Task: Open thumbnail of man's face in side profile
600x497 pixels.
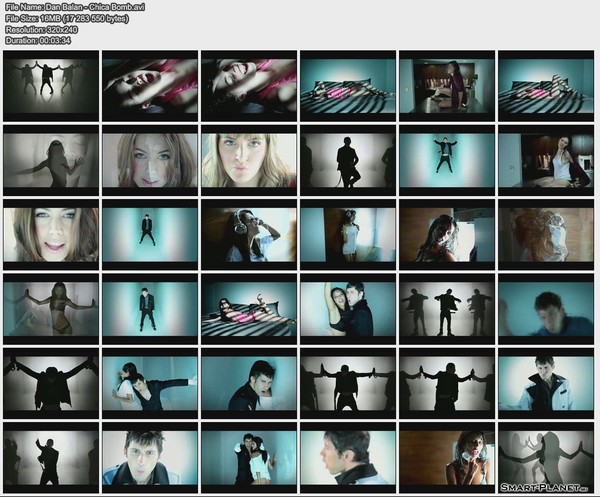Action: pos(348,458)
